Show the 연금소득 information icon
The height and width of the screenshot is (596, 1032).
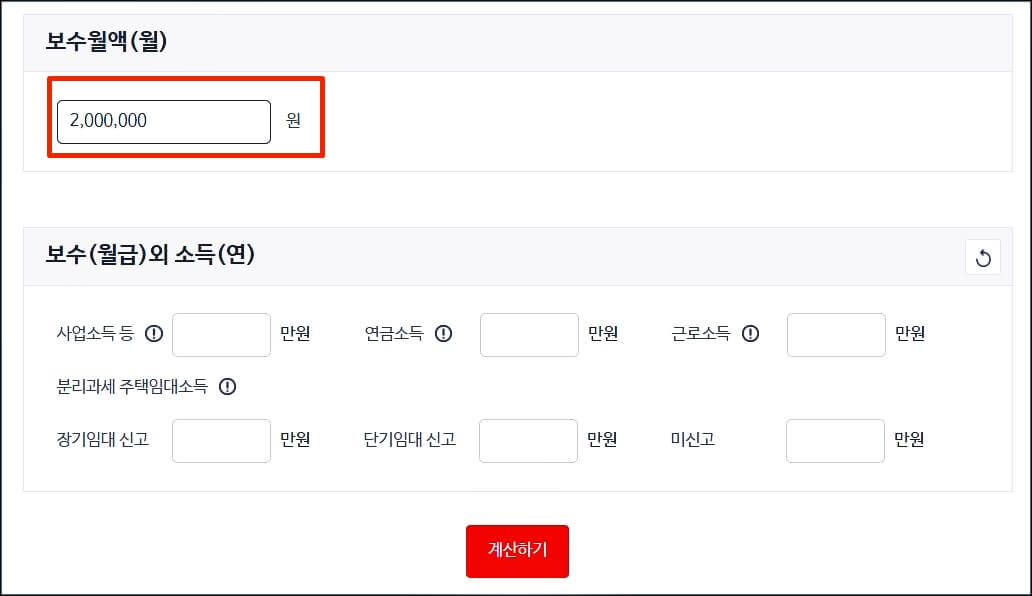pos(443,335)
